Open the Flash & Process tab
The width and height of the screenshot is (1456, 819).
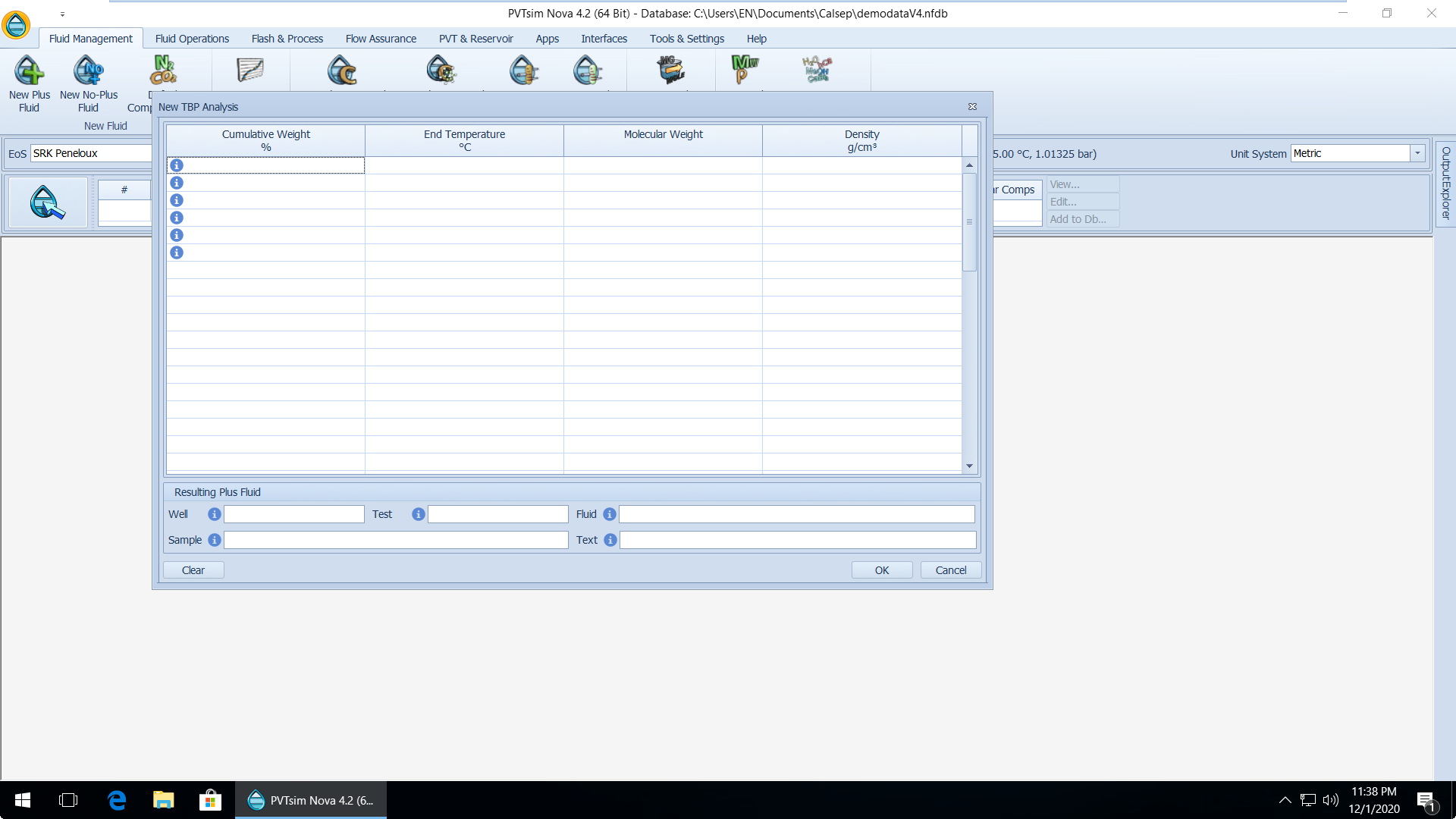(x=287, y=39)
